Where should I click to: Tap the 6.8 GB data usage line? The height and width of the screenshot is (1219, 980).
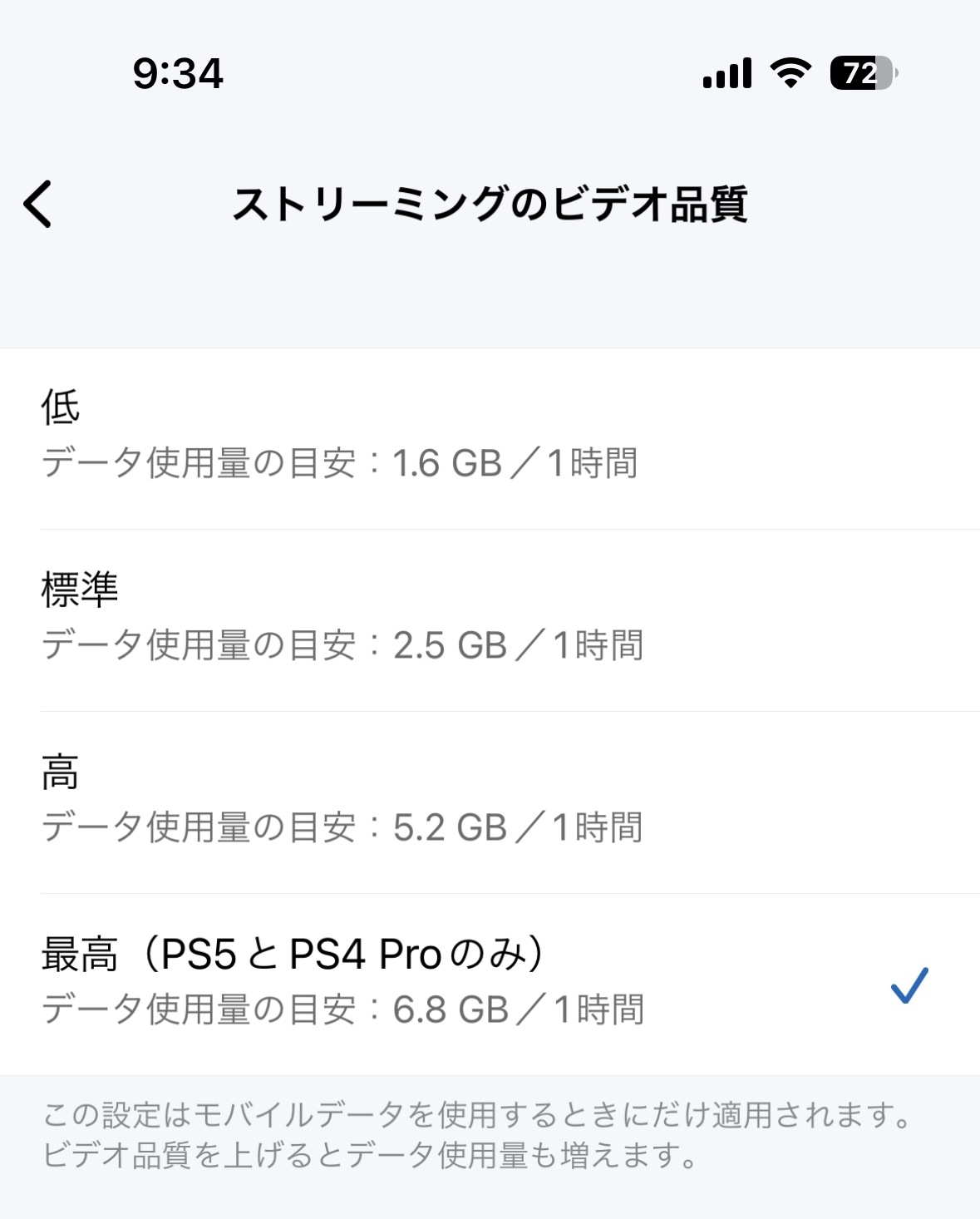tap(342, 1010)
